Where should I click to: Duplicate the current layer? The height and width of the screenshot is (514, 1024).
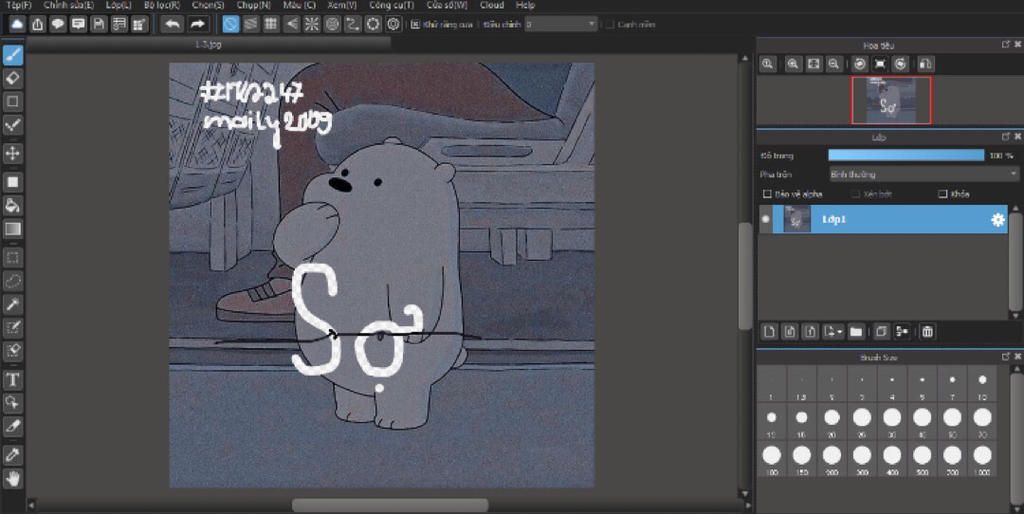click(881, 332)
